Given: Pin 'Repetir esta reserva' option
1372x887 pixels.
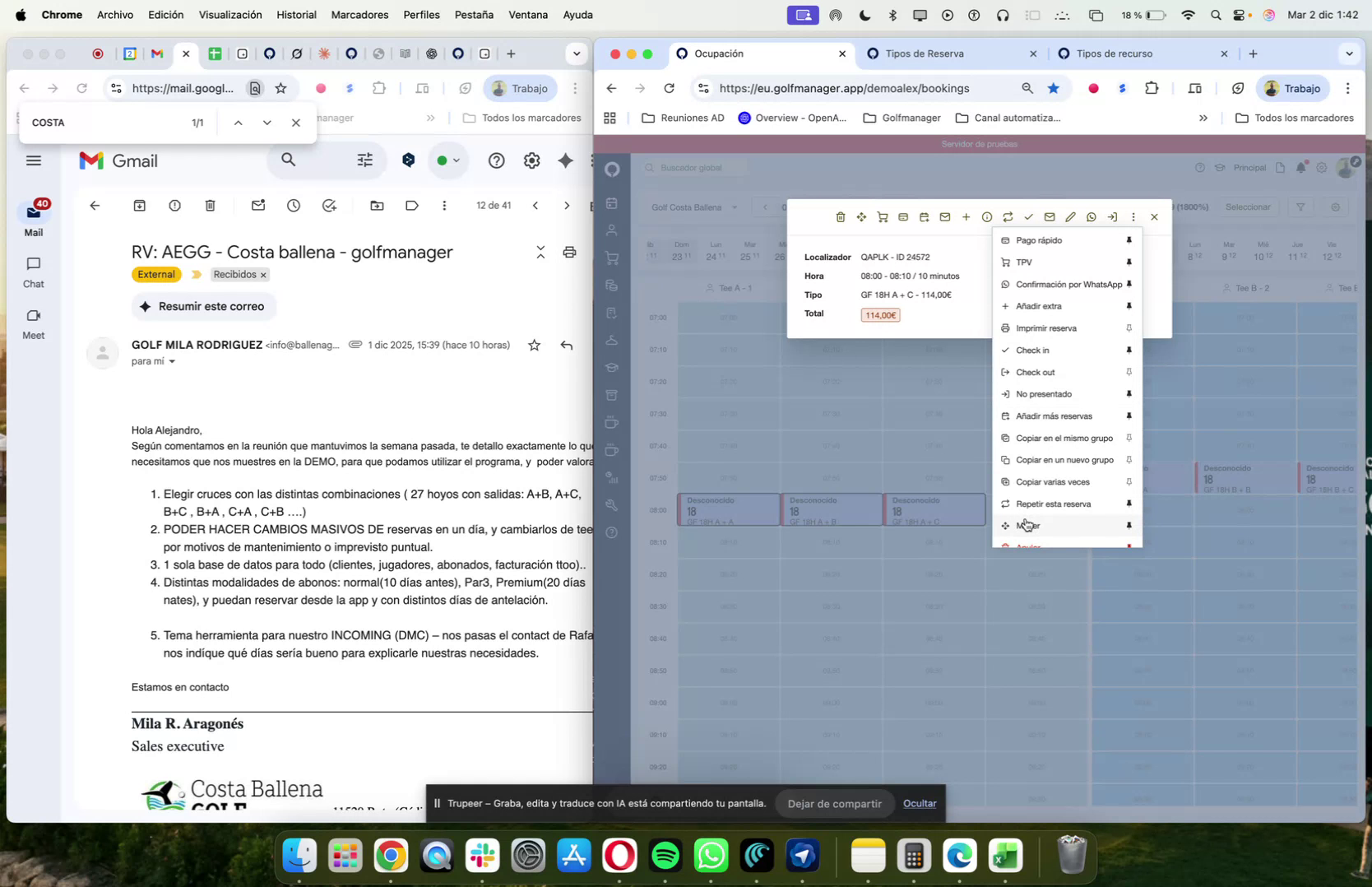Looking at the screenshot, I should 1129,504.
